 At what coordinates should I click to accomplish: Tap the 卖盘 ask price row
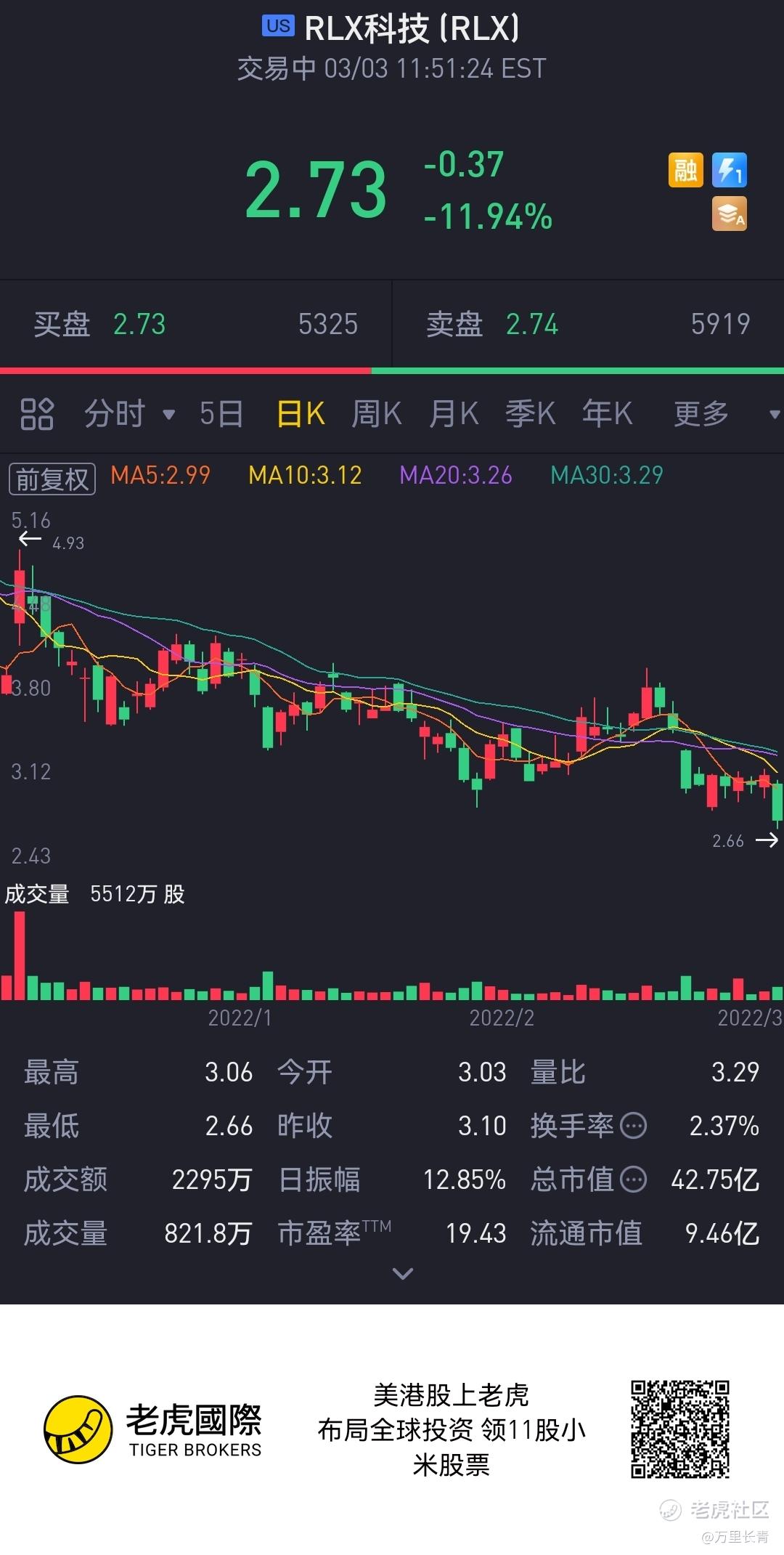(x=588, y=324)
